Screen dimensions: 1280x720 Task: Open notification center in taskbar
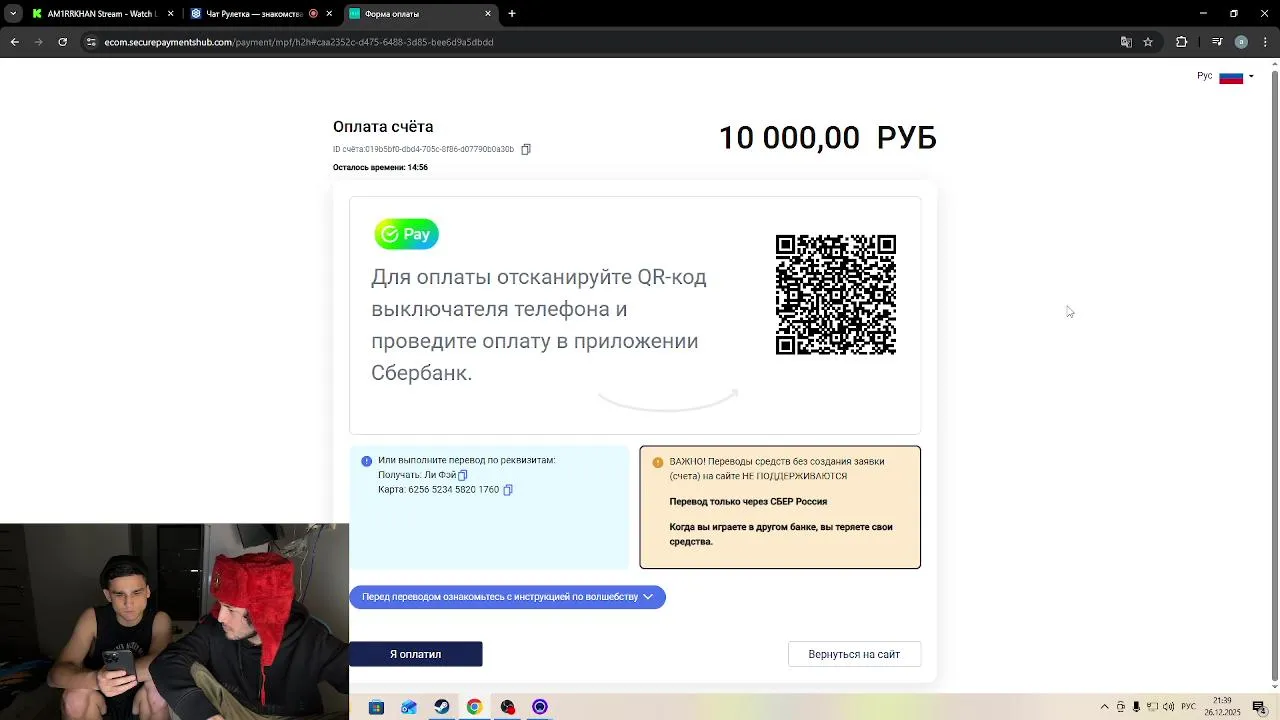(1260, 707)
